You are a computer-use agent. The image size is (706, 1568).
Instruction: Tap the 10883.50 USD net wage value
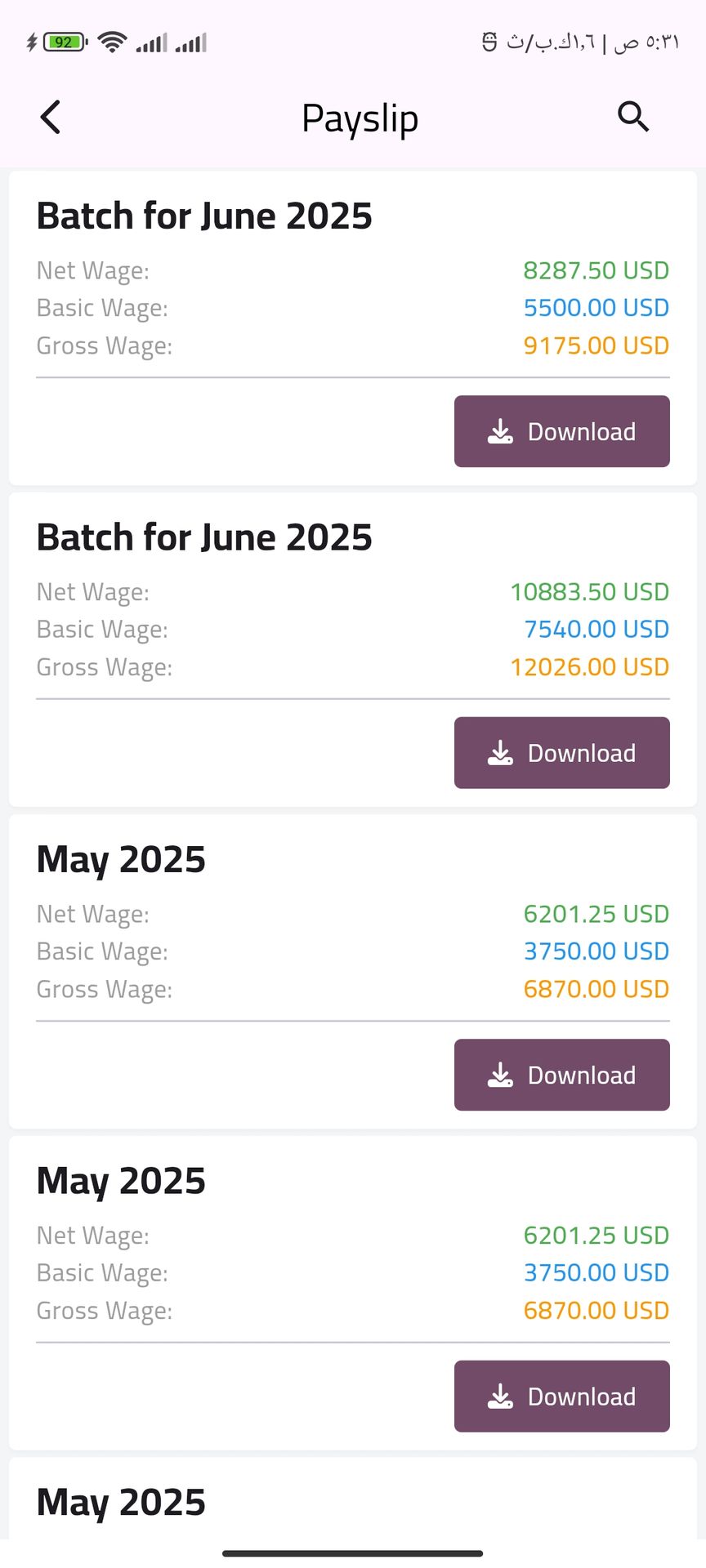coord(589,592)
